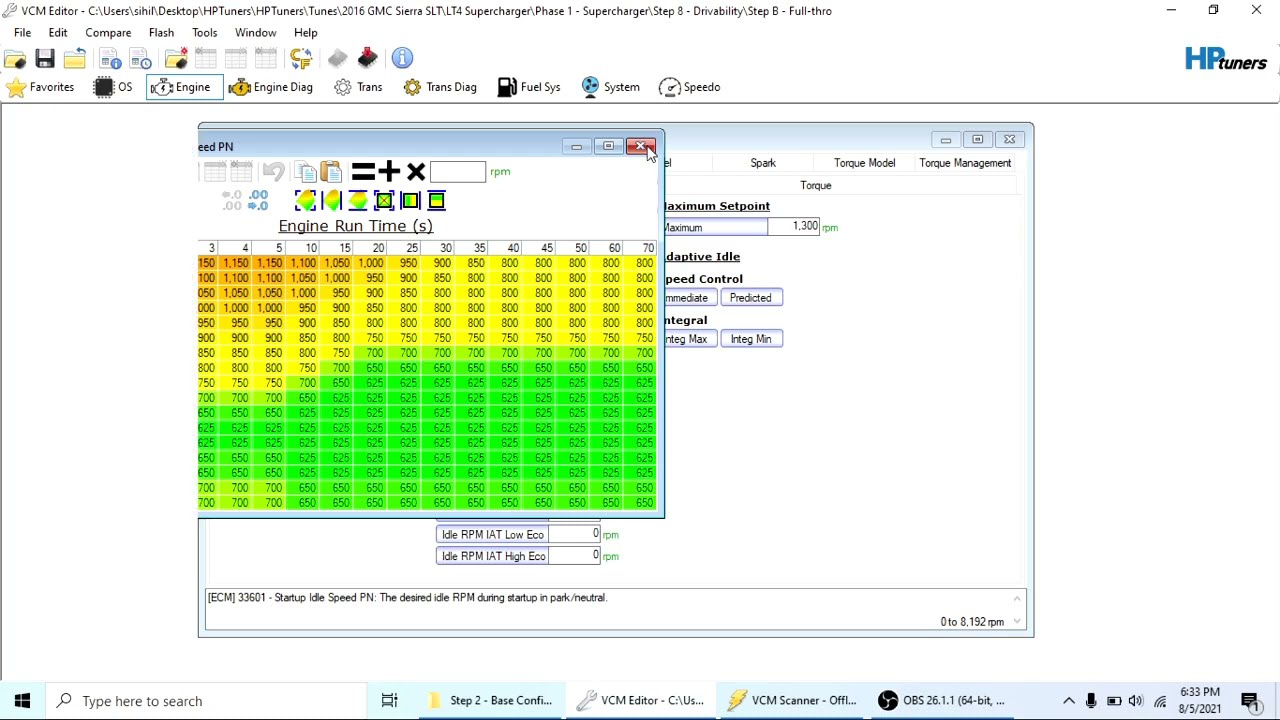Click the 1,150 cell under column 4

(x=235, y=263)
